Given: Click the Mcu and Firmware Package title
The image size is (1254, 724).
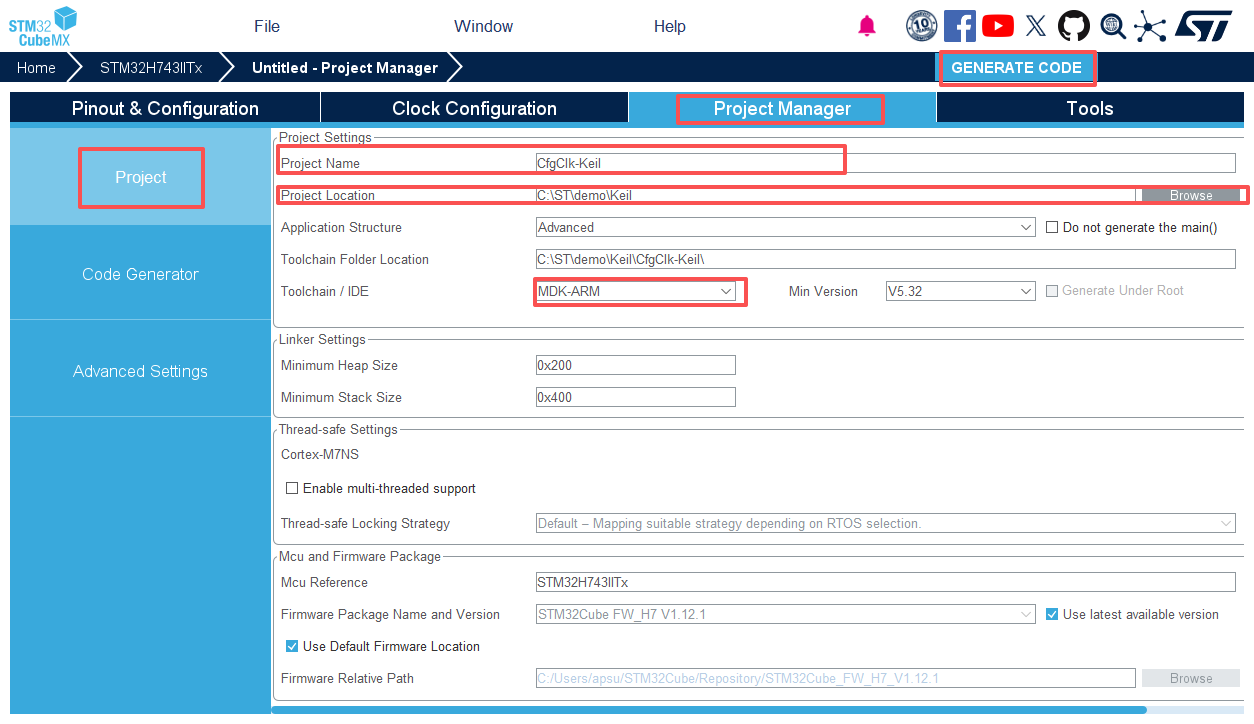Looking at the screenshot, I should click(x=360, y=556).
